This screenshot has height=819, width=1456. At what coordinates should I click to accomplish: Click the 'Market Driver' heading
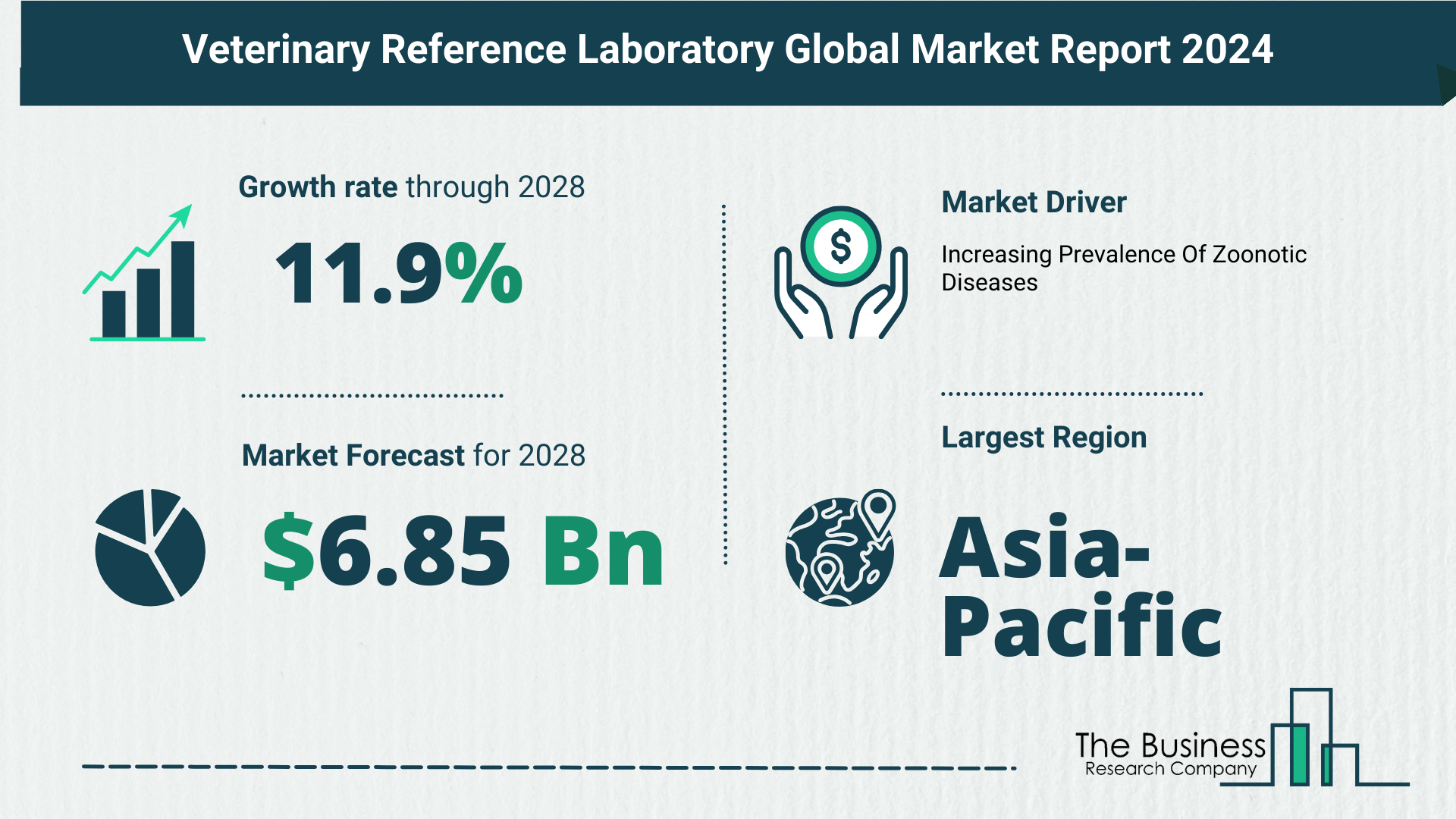click(x=1034, y=202)
